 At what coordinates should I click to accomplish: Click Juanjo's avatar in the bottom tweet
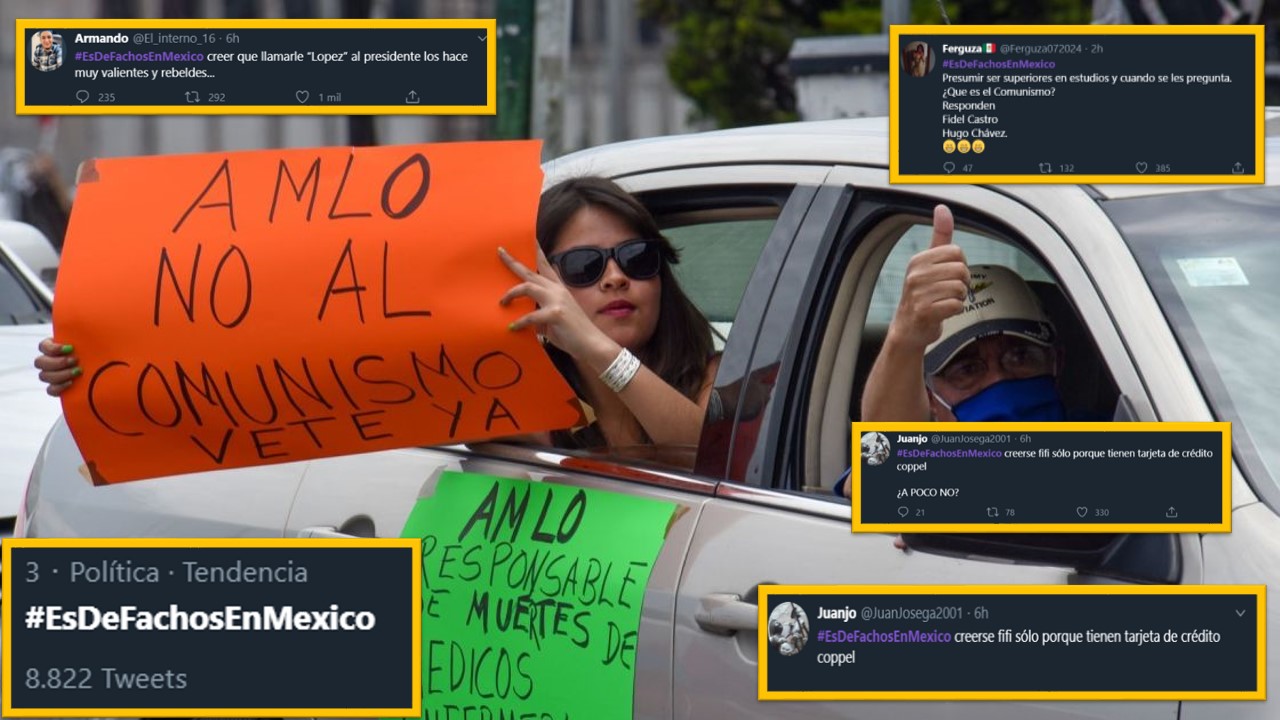coord(788,628)
